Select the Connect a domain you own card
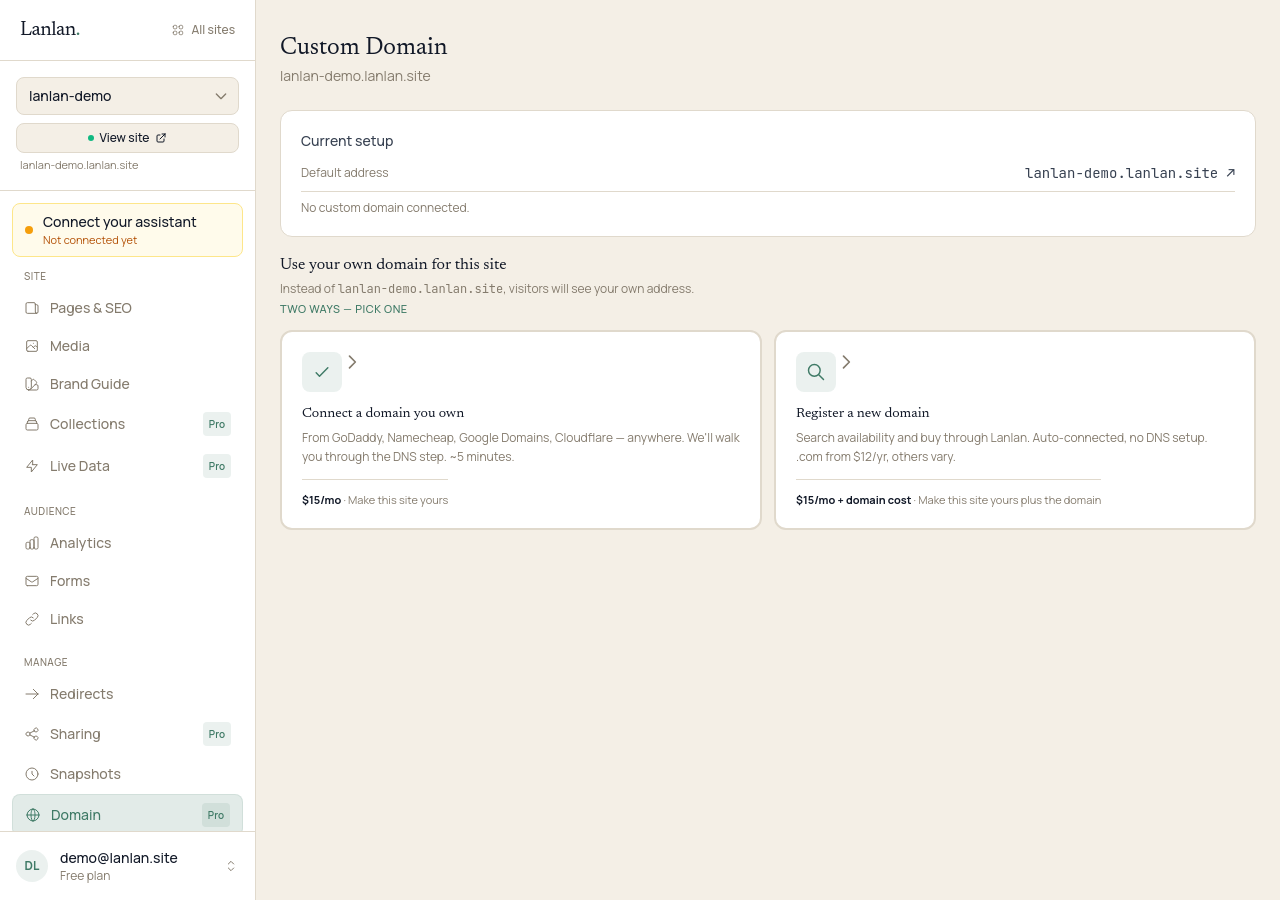The height and width of the screenshot is (900, 1280). [521, 430]
